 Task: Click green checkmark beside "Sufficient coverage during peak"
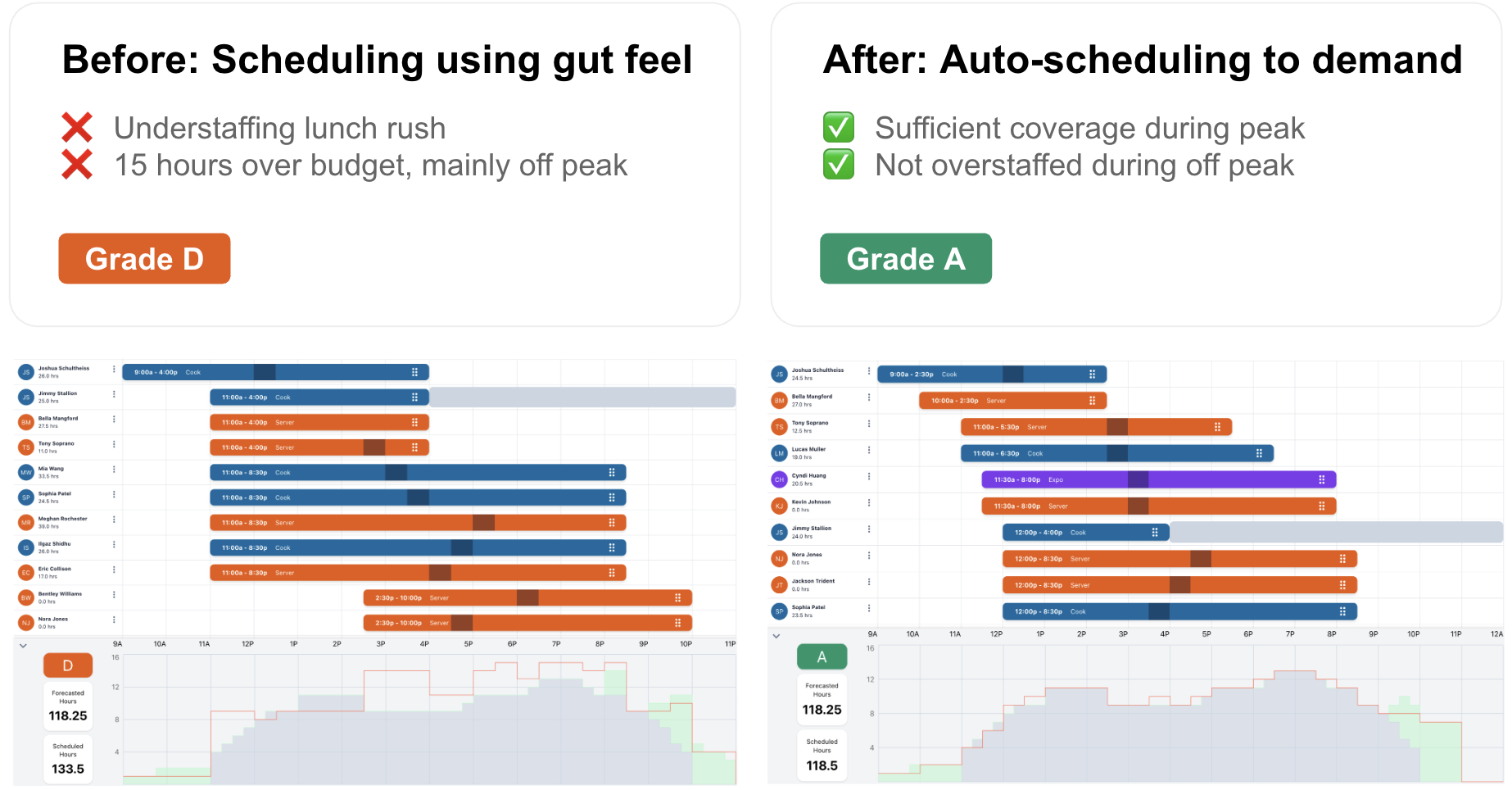(838, 128)
